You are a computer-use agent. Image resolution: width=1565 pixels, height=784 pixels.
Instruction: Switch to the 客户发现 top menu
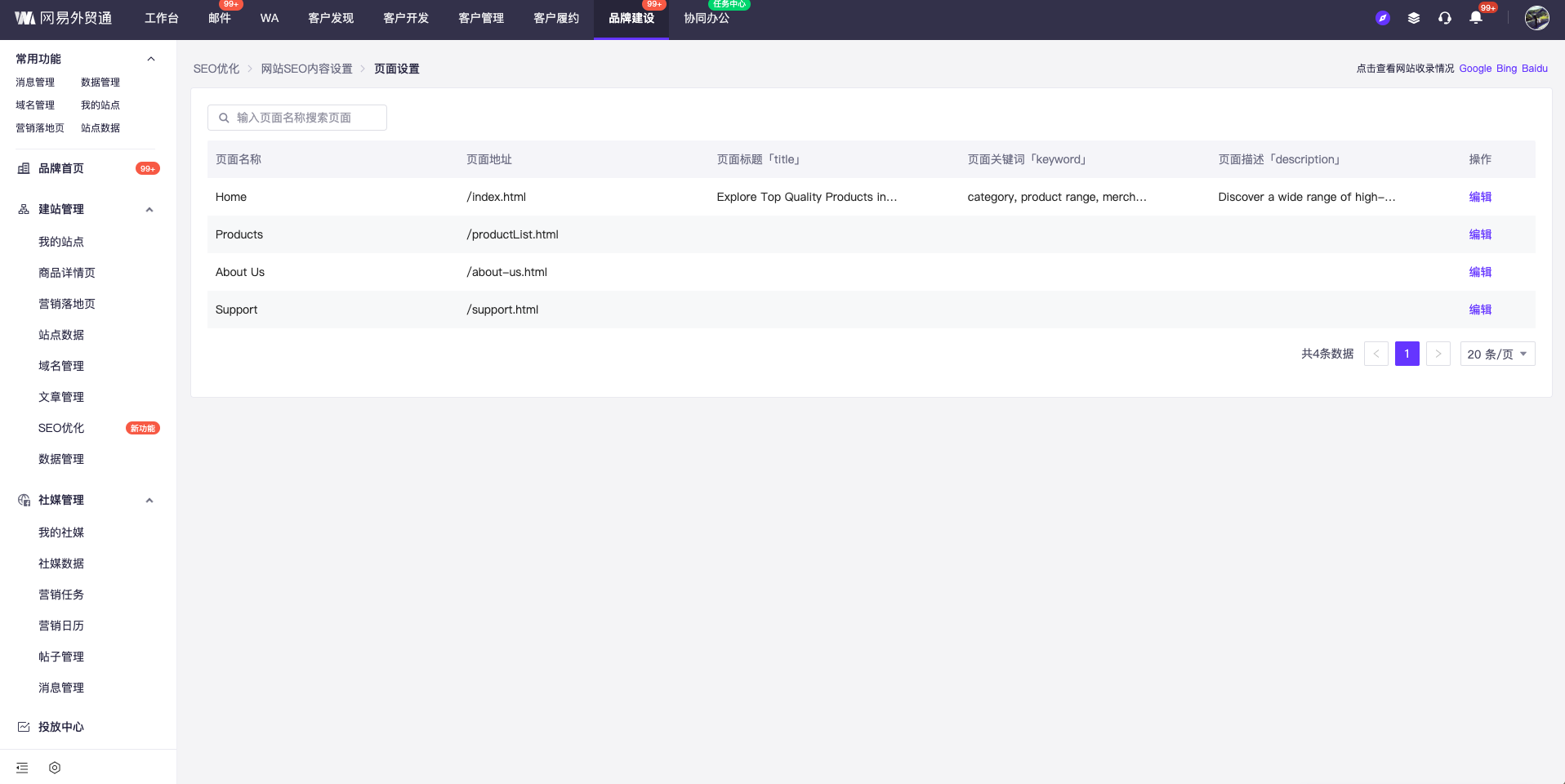click(x=331, y=19)
